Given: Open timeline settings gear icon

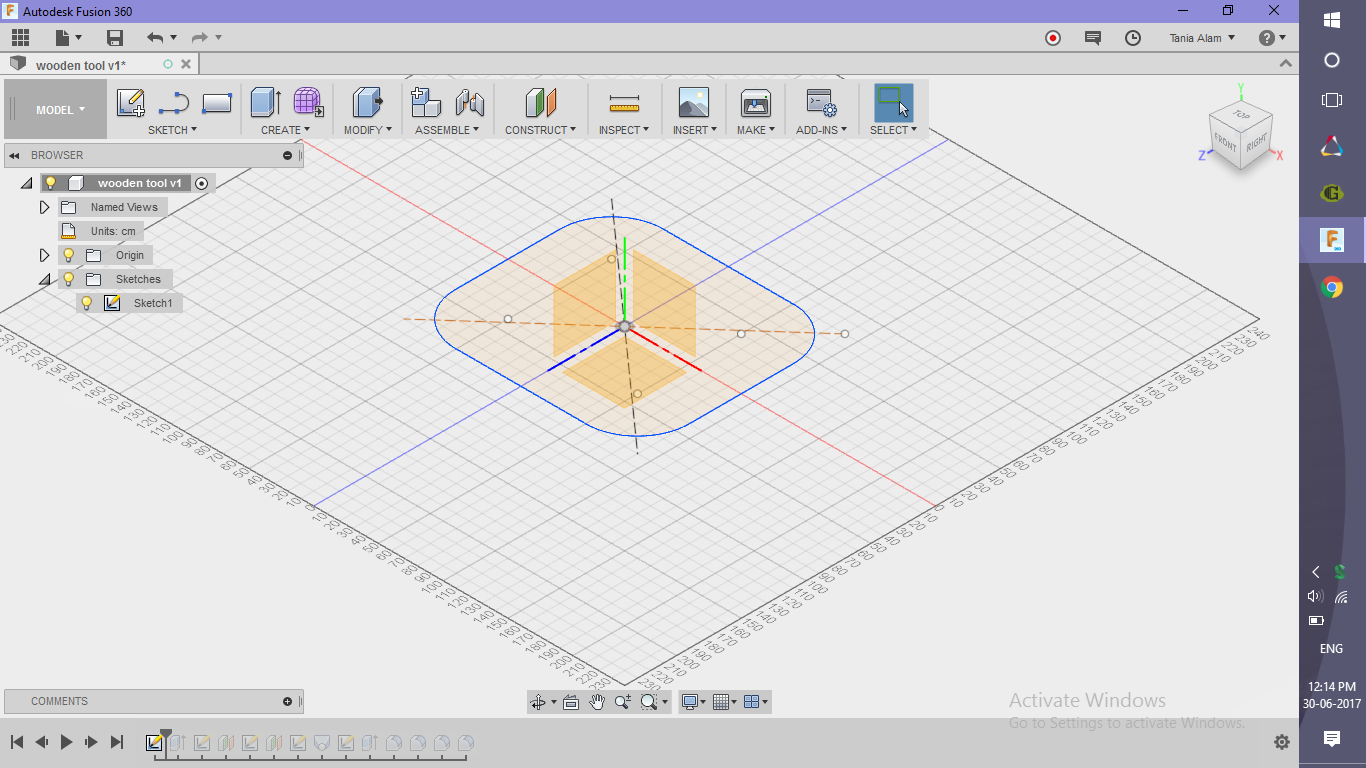Looking at the screenshot, I should point(1282,742).
